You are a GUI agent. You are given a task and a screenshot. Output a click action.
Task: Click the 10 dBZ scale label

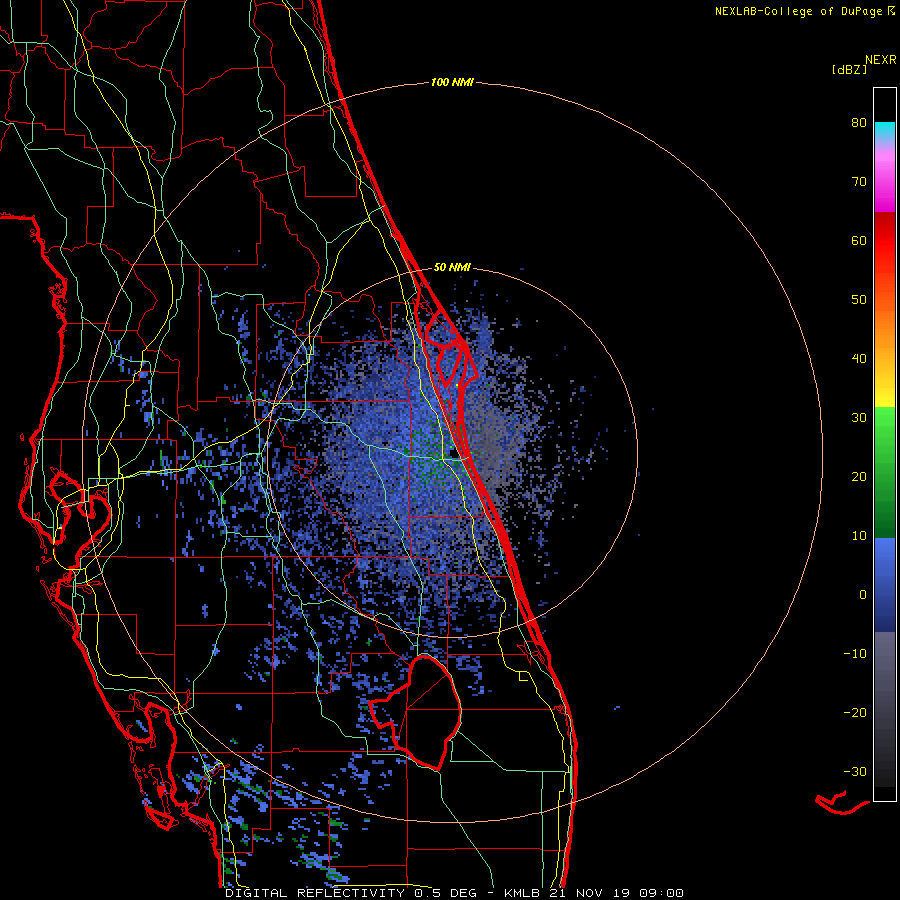point(859,536)
